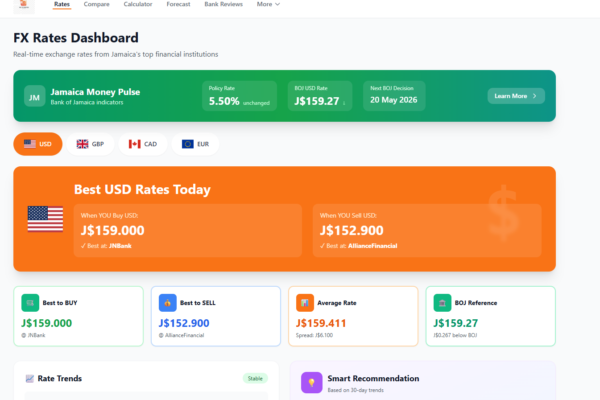Viewport: 600px width, 400px height.
Task: Open the Calculator tab
Action: [138, 4]
